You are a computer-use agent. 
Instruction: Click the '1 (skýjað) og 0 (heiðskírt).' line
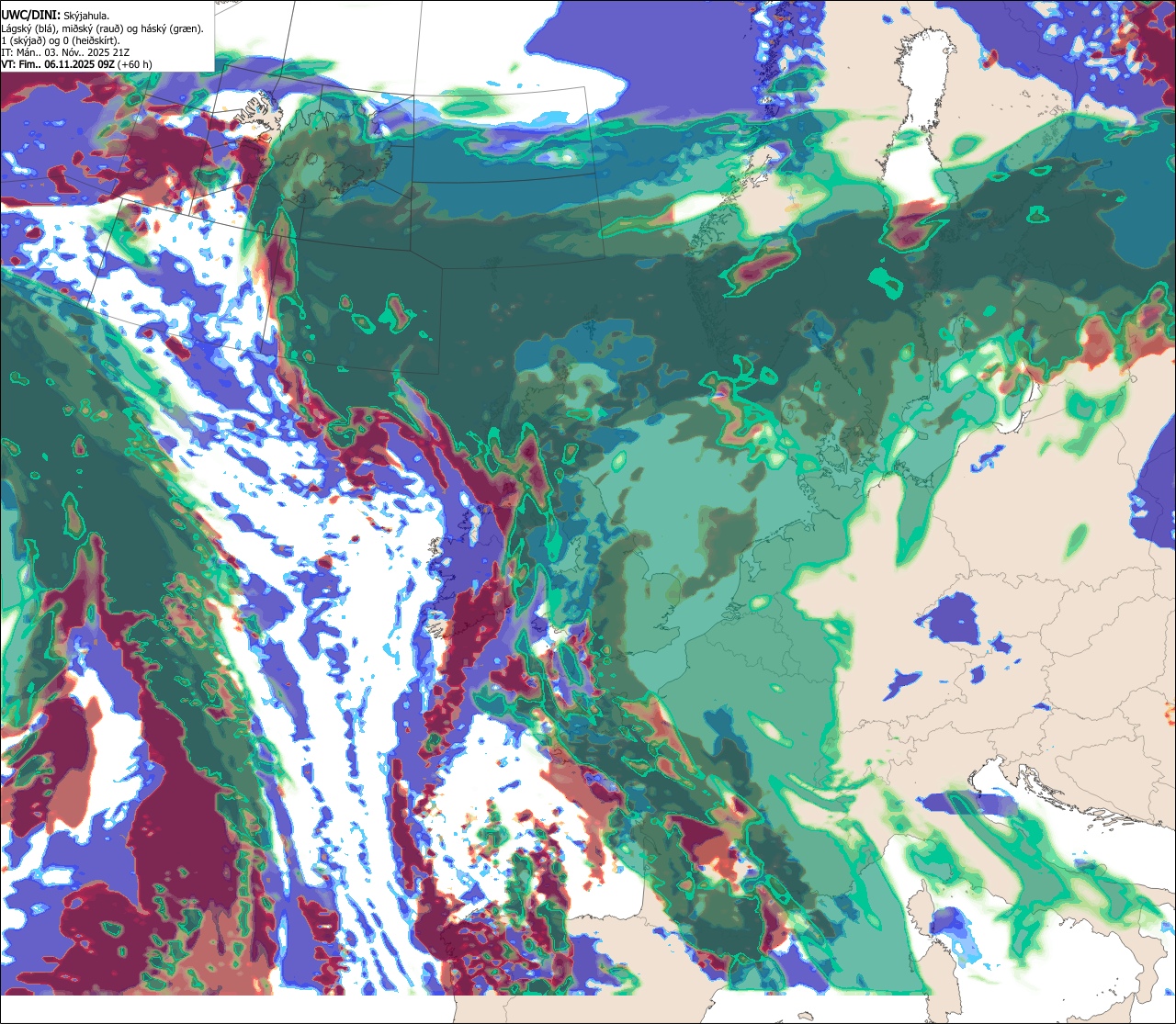[61, 39]
